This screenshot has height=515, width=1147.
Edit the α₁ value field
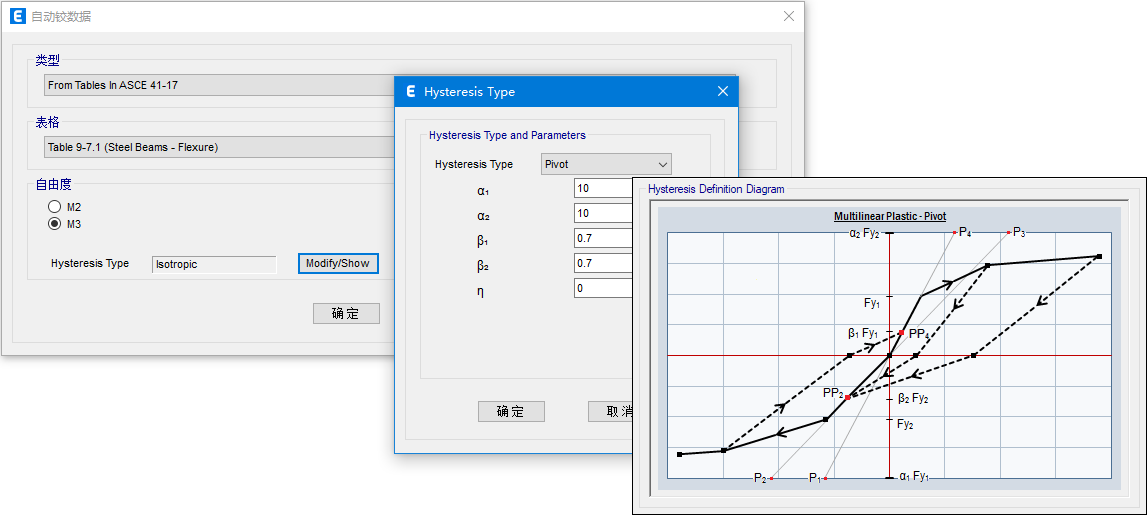pos(603,189)
